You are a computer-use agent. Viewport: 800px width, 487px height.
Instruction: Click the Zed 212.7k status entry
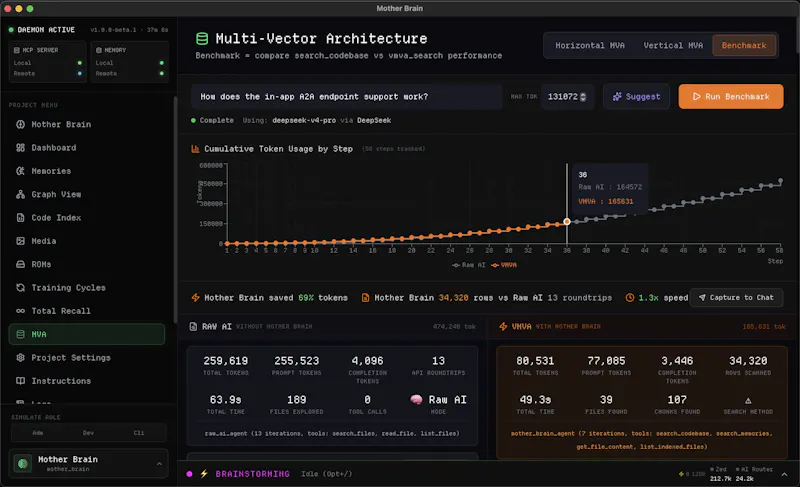click(x=719, y=474)
